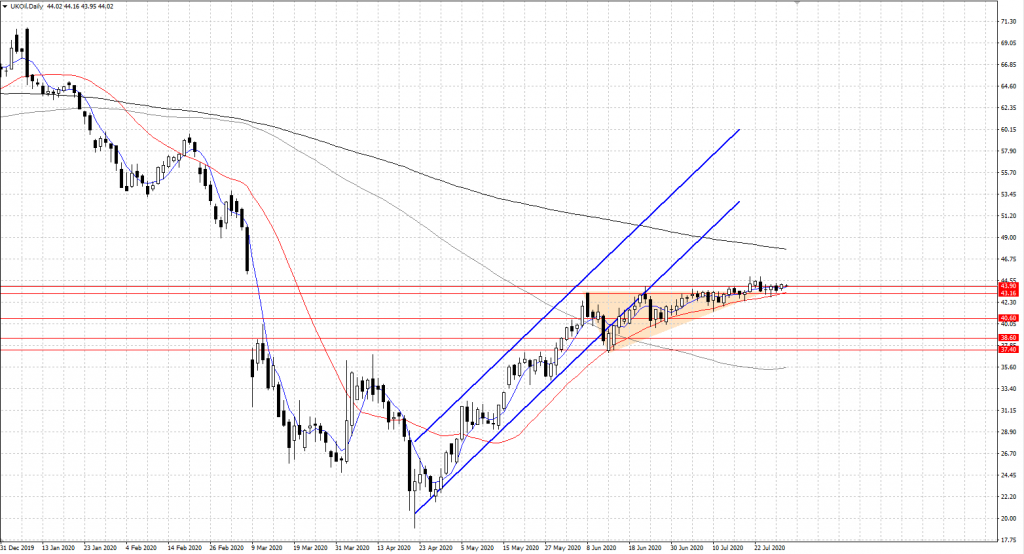1024x554 pixels.
Task: Click the 20.00 value on price scale
Action: pos(1008,518)
